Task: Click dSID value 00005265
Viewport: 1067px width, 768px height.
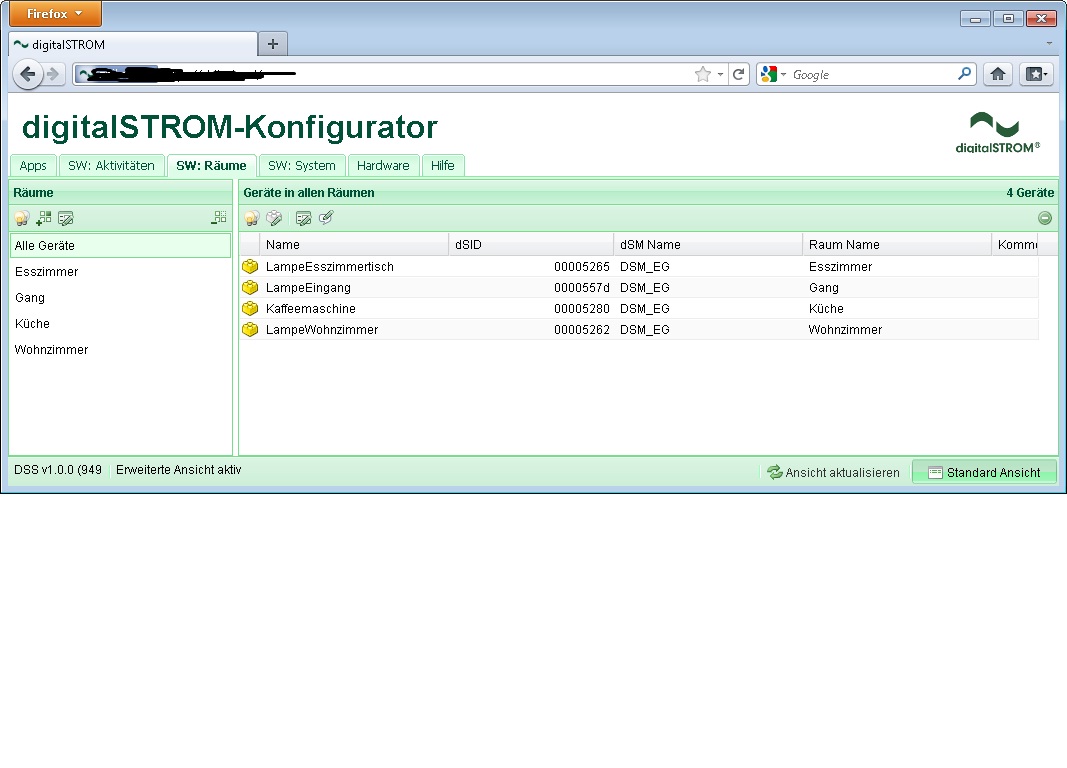Action: (581, 267)
